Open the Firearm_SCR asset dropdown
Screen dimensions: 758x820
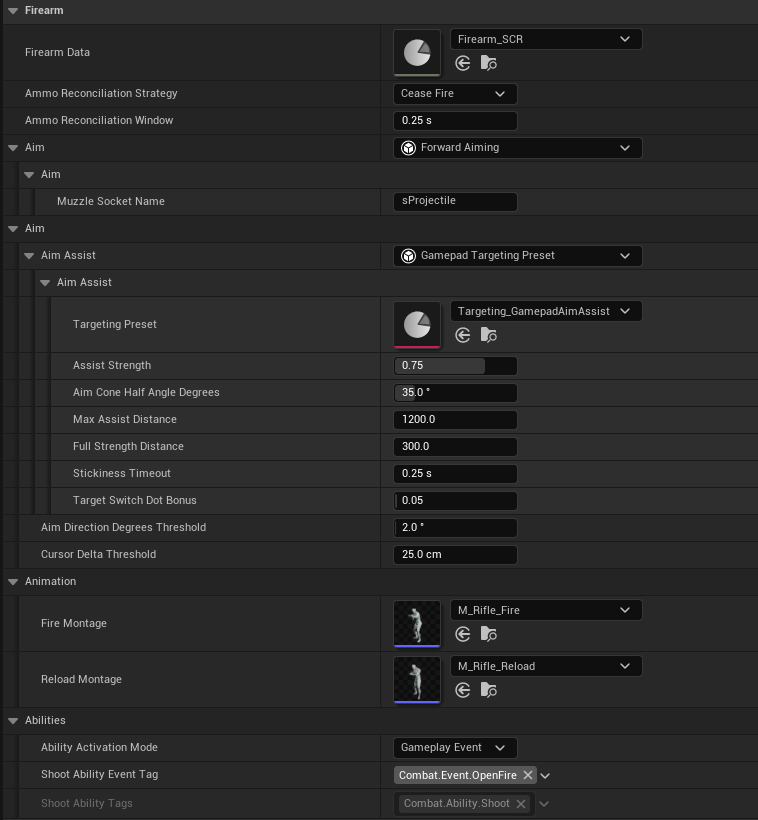tap(546, 39)
